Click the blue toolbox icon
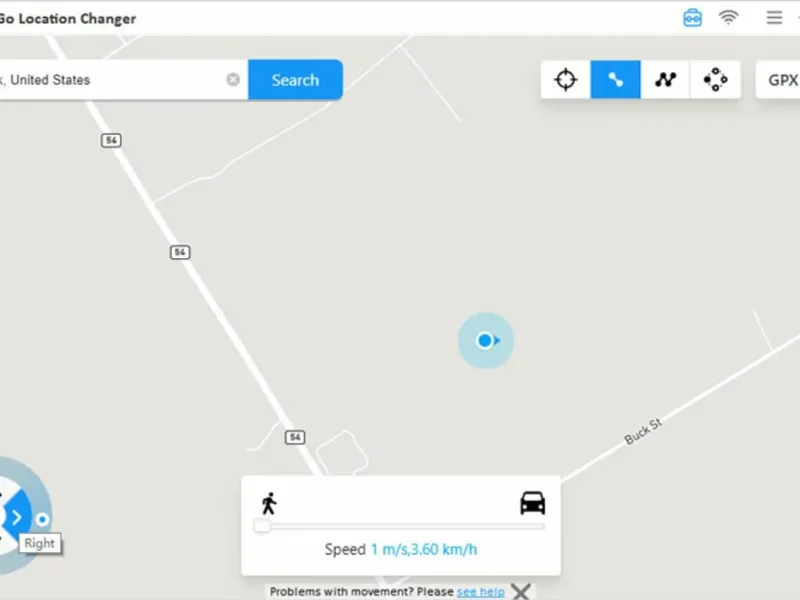Image resolution: width=800 pixels, height=600 pixels. pos(692,18)
